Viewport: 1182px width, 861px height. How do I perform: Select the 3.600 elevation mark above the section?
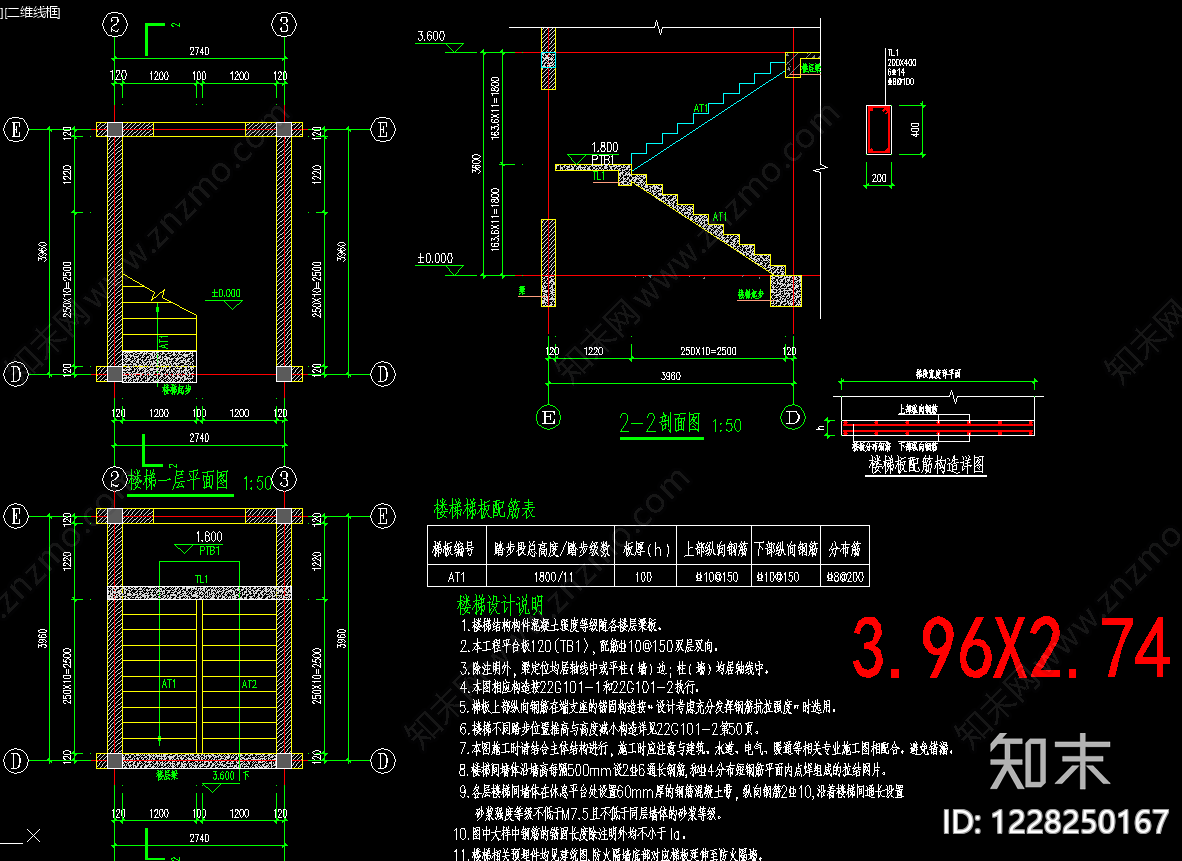(431, 36)
